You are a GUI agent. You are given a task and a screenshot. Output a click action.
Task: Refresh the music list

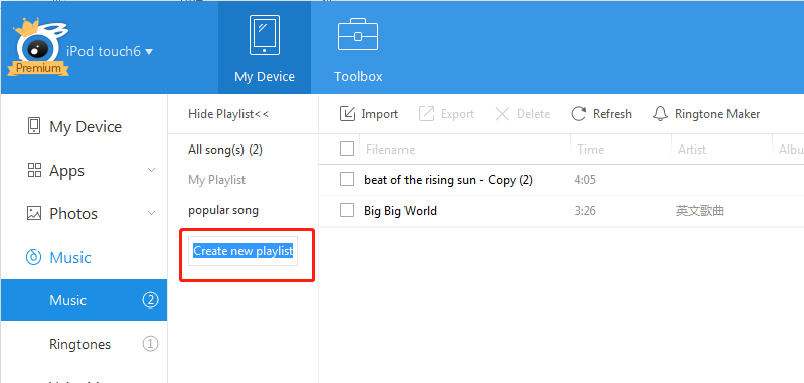(601, 114)
